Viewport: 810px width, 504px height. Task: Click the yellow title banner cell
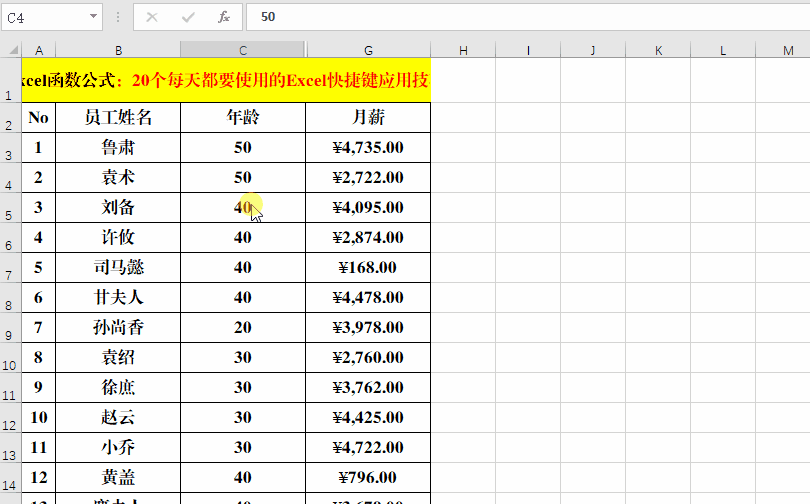(226, 80)
